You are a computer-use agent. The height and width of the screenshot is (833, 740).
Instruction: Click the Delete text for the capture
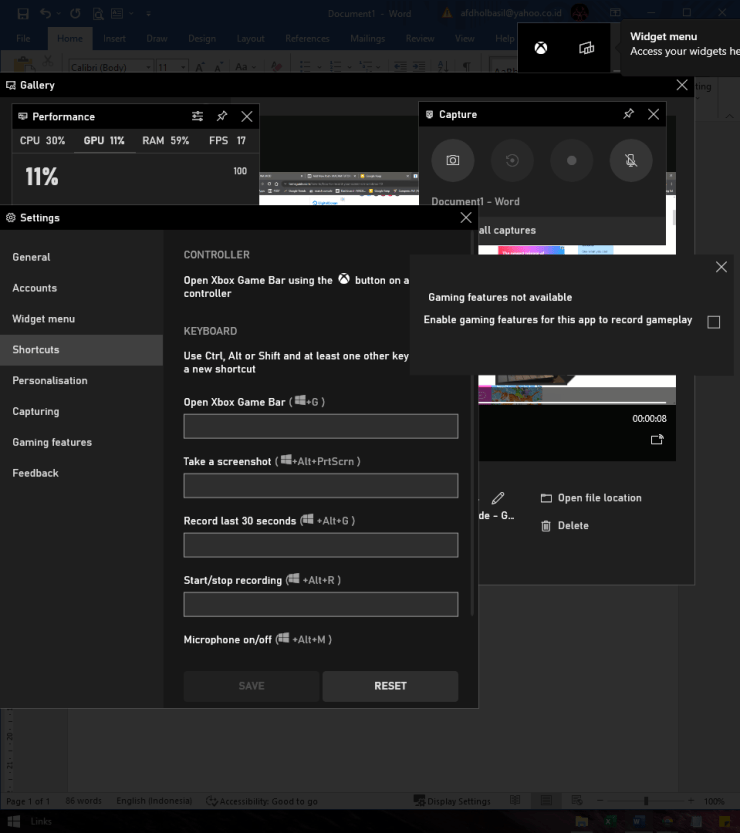[x=573, y=525]
